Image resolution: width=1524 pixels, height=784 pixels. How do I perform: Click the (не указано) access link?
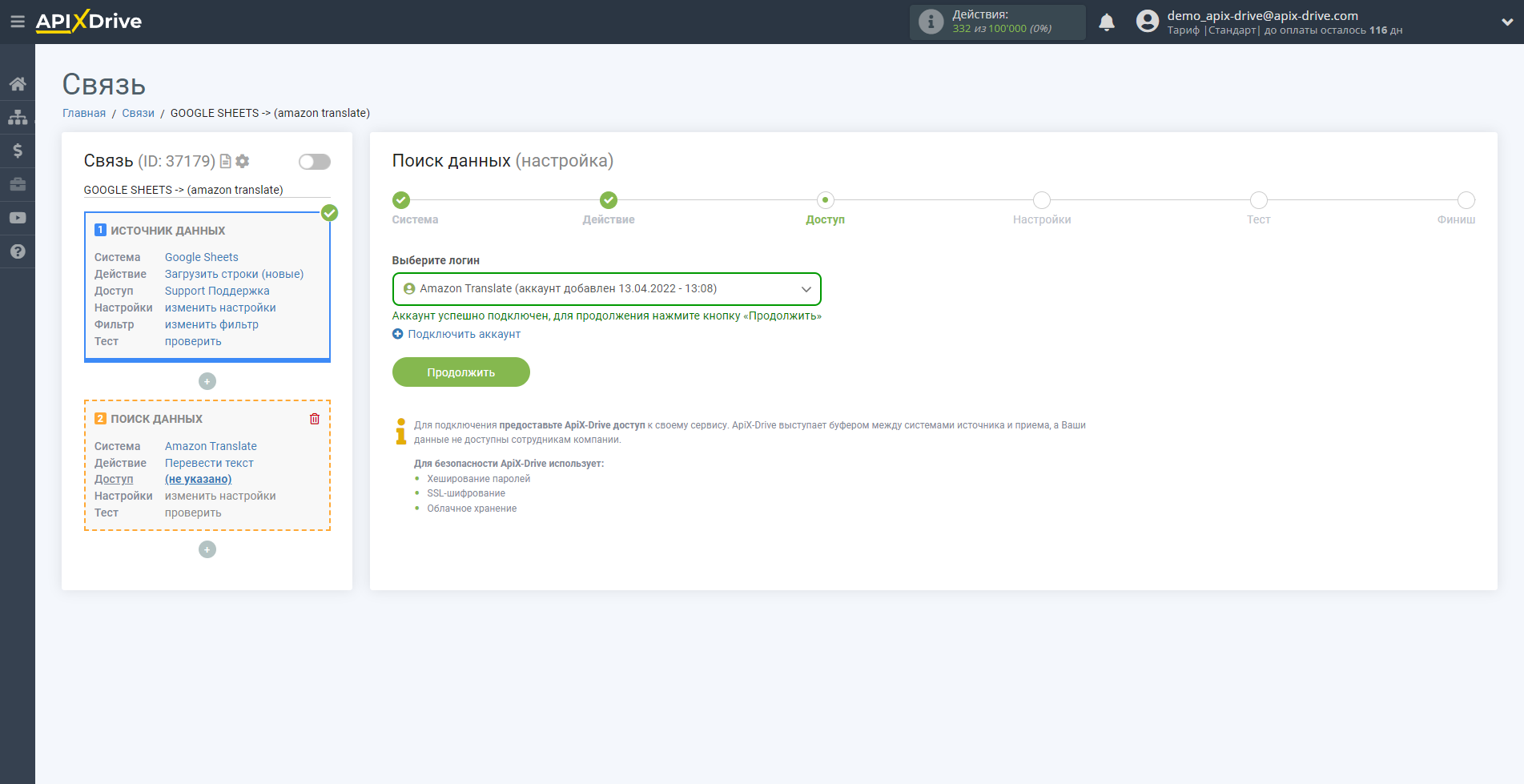point(199,479)
